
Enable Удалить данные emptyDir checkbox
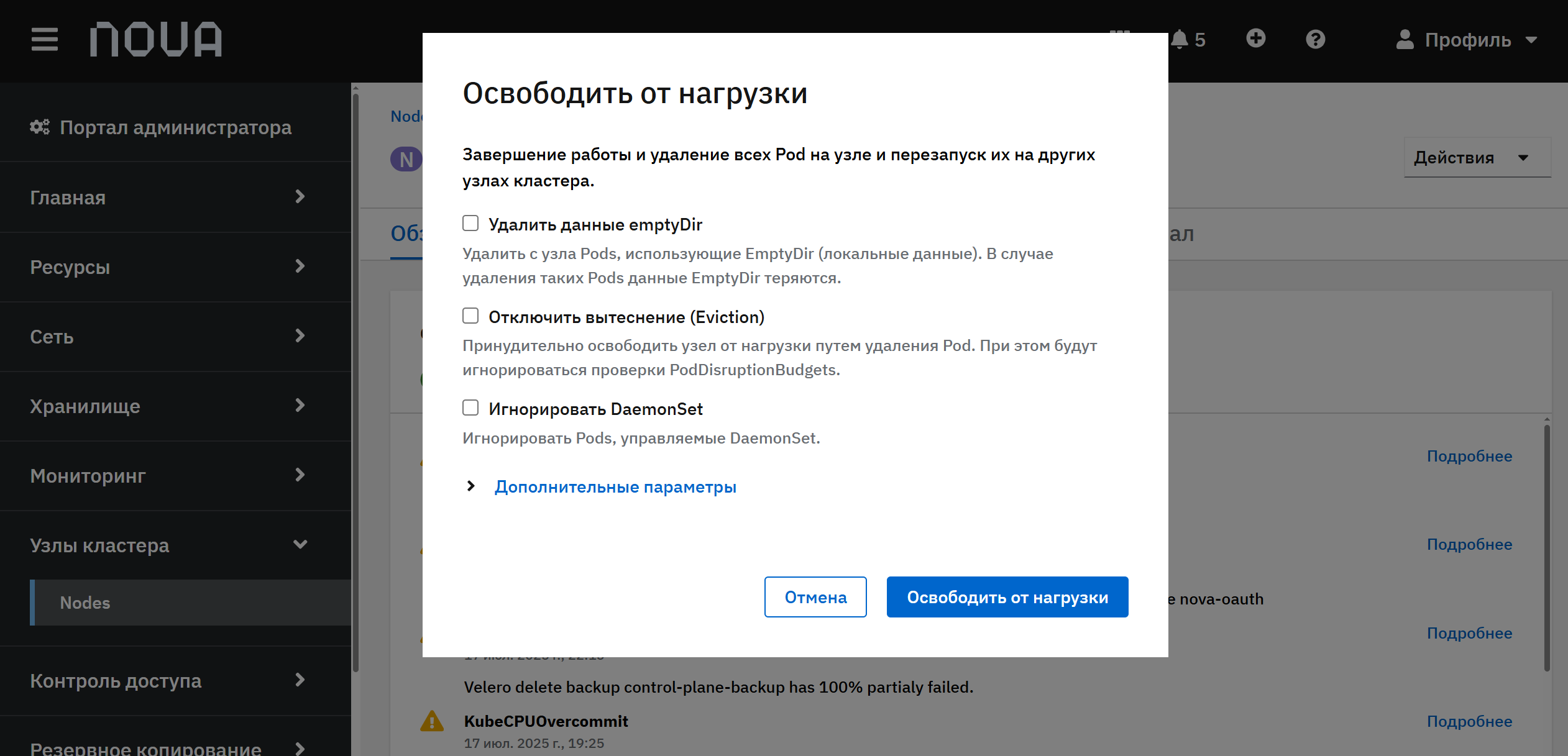(470, 223)
